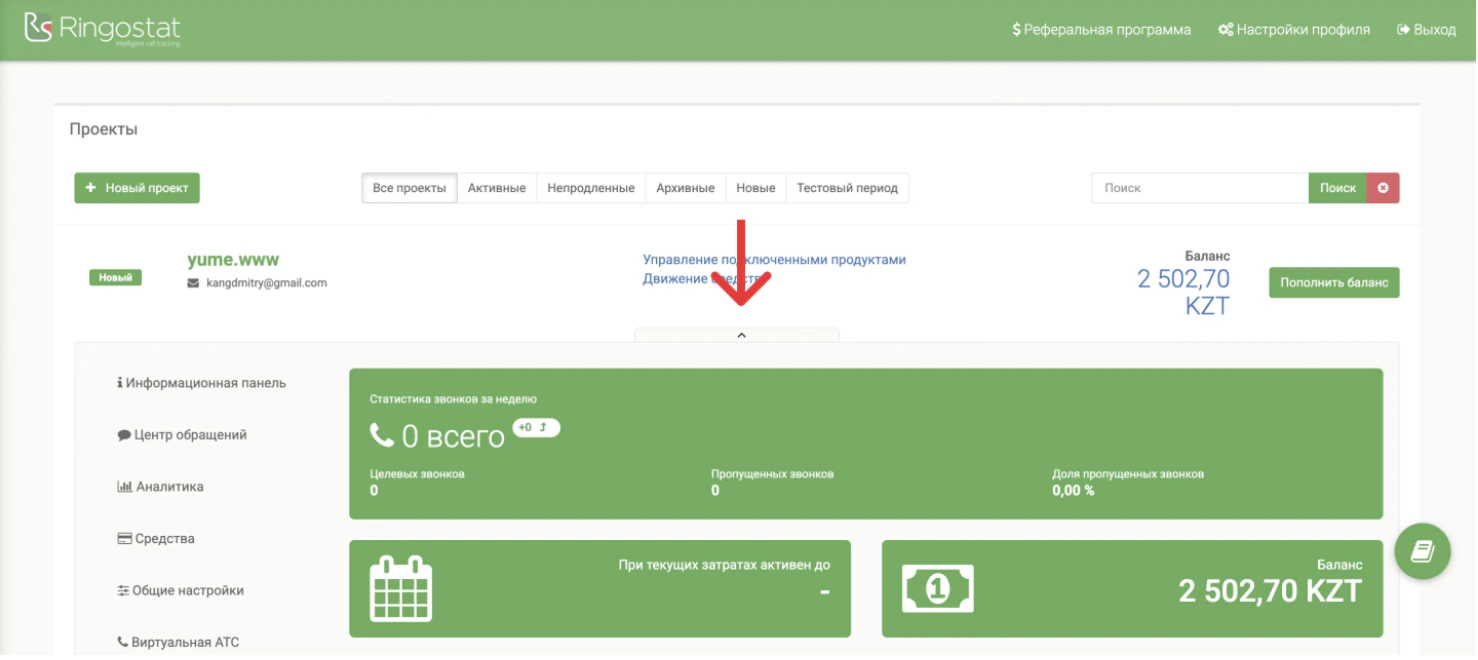Open Средства in sidebar
This screenshot has height=660, width=1478.
(156, 539)
